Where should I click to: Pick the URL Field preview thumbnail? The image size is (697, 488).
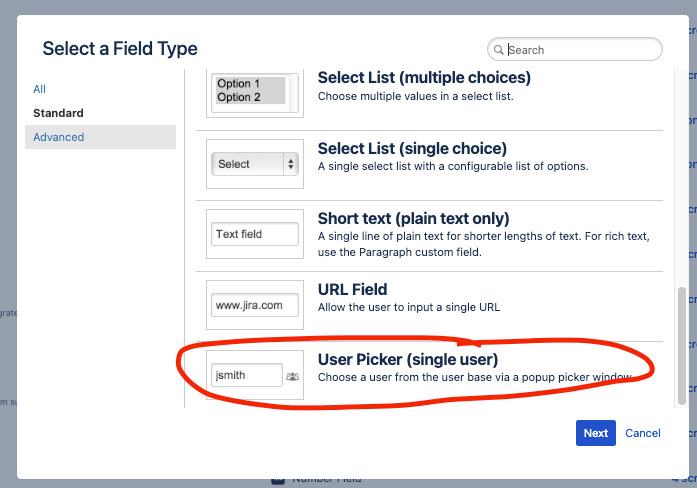point(255,304)
